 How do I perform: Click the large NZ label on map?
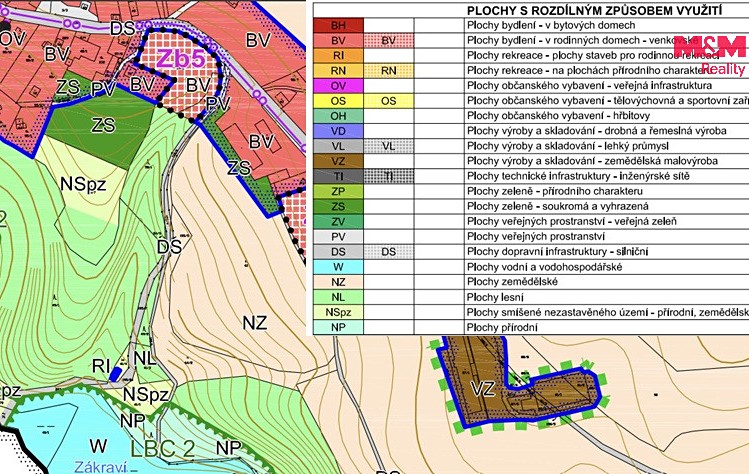(255, 323)
